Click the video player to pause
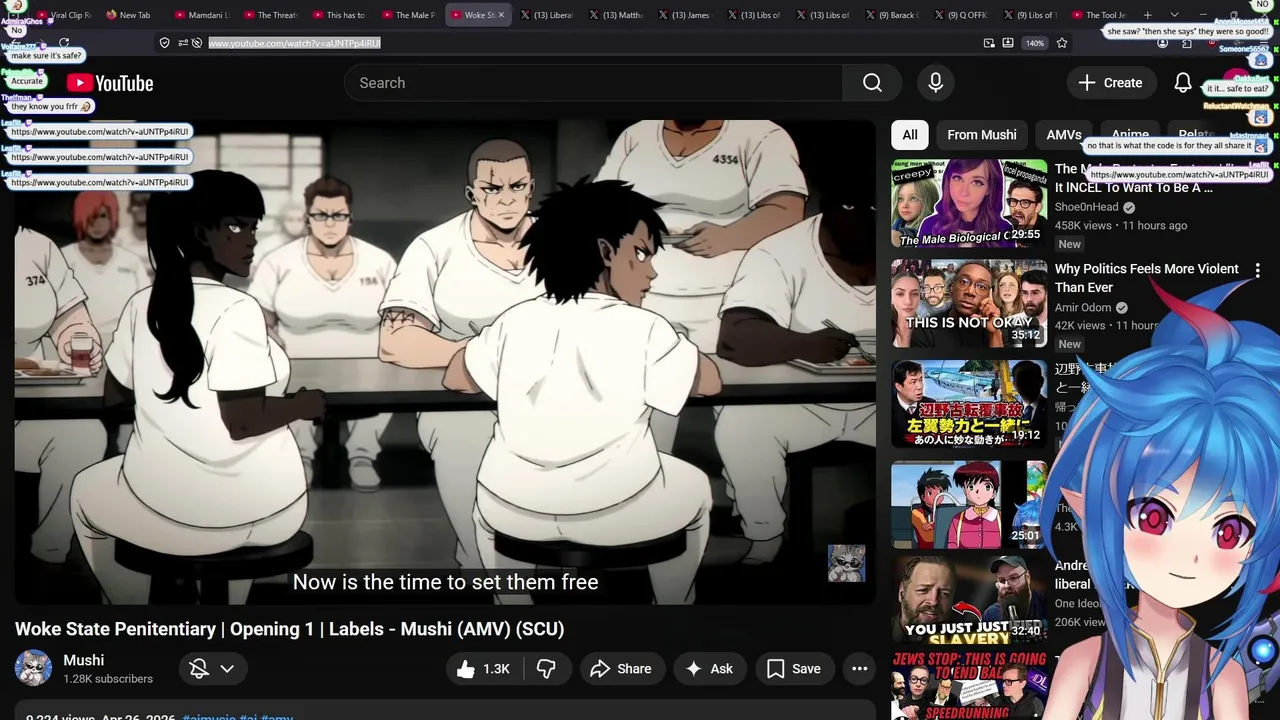This screenshot has width=1280, height=720. (445, 362)
